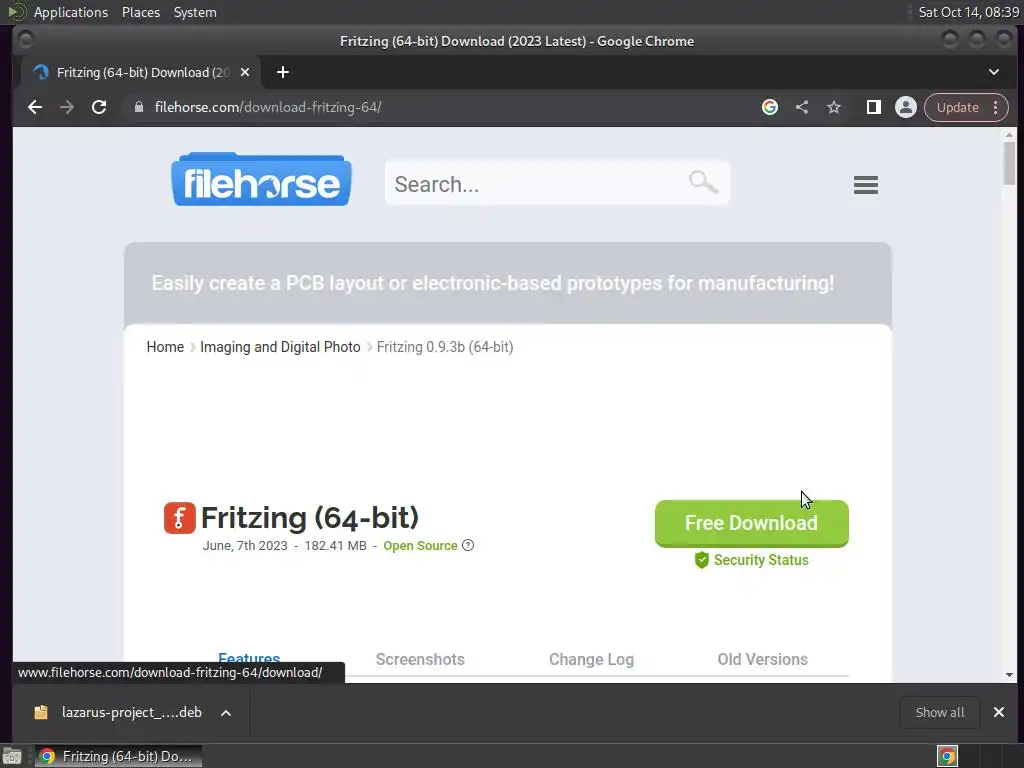Click the FileHorse search box

pos(557,184)
